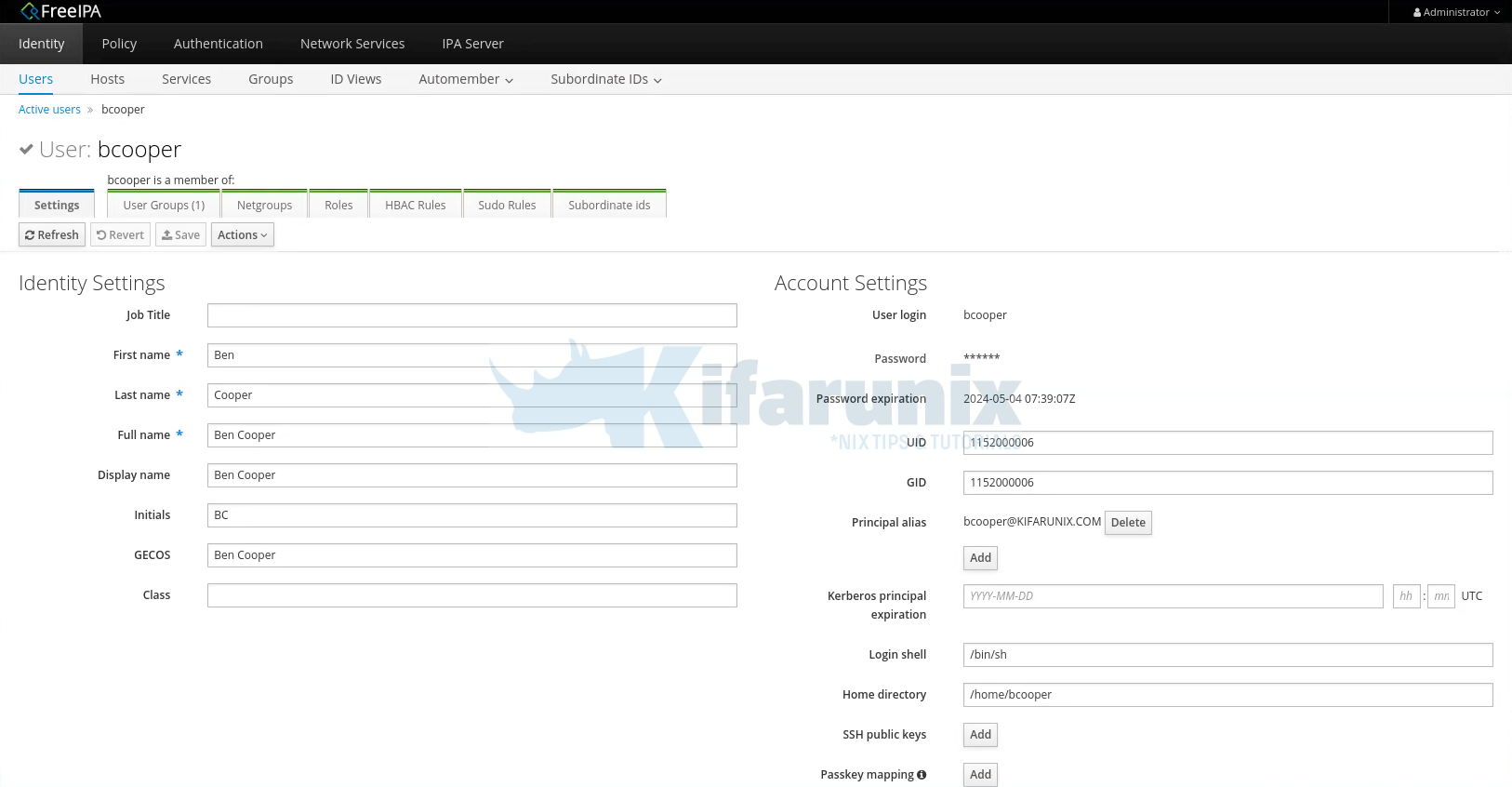Click the Revert button
The image size is (1512, 787).
tap(121, 234)
